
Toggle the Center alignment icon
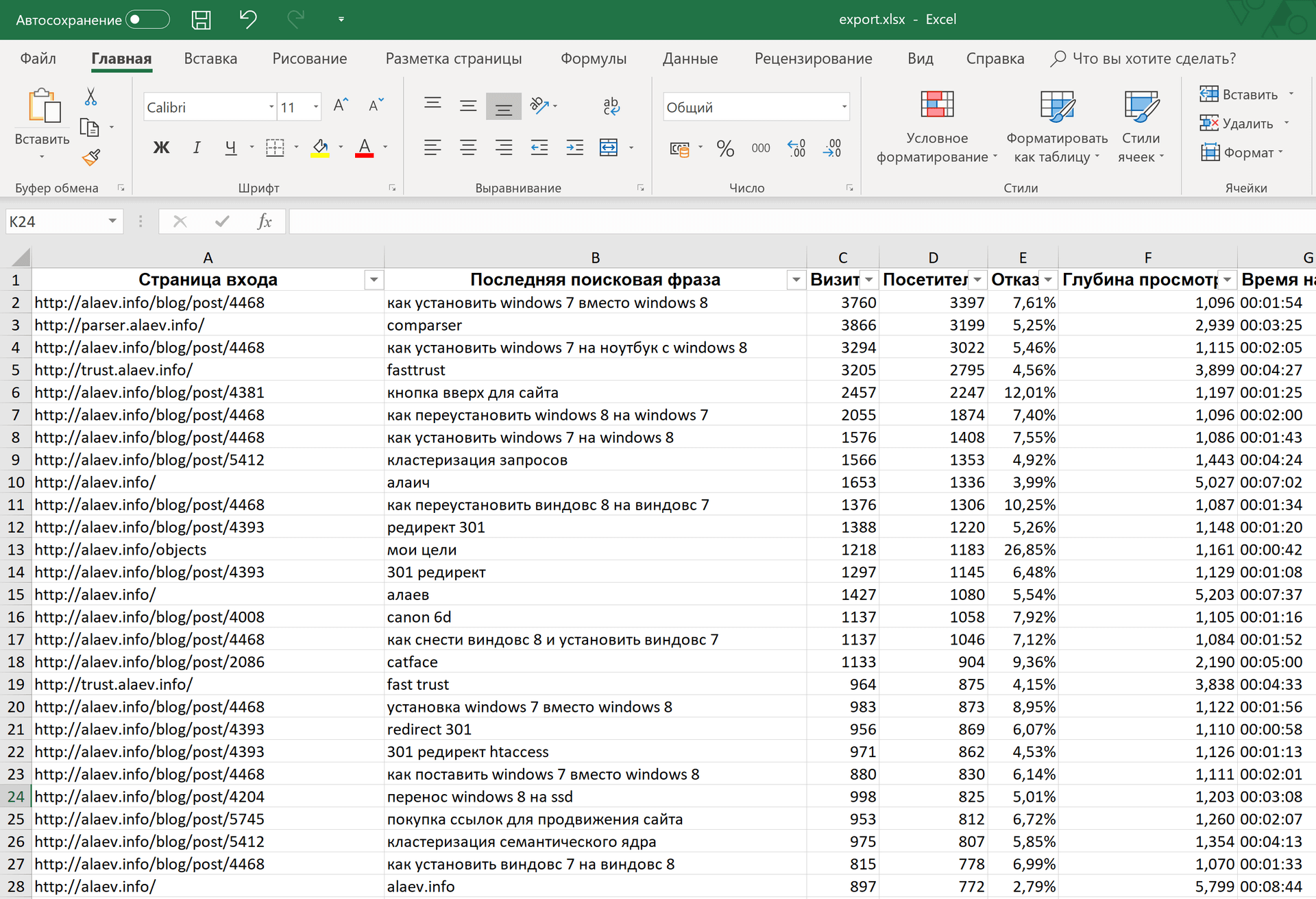click(468, 147)
